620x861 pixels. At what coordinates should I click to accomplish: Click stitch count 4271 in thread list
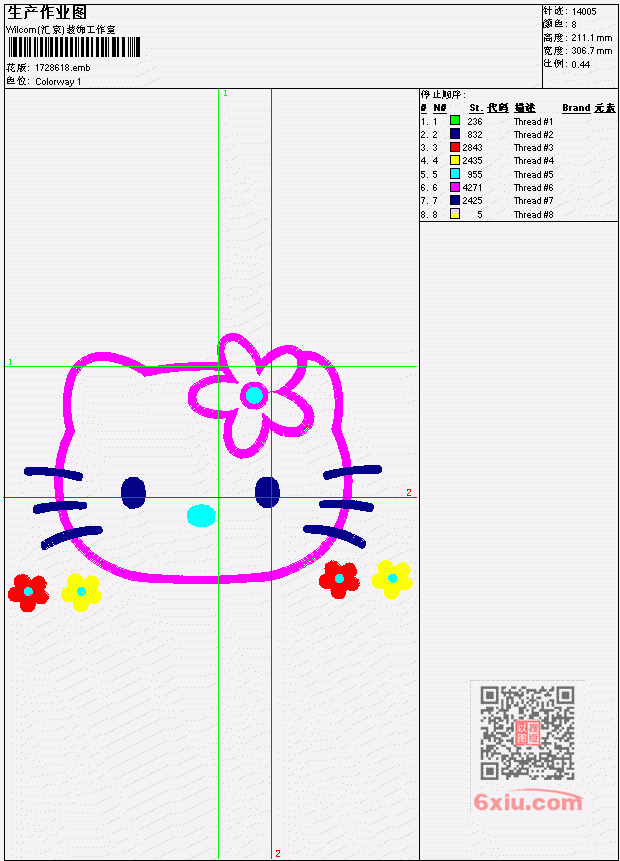pos(472,188)
